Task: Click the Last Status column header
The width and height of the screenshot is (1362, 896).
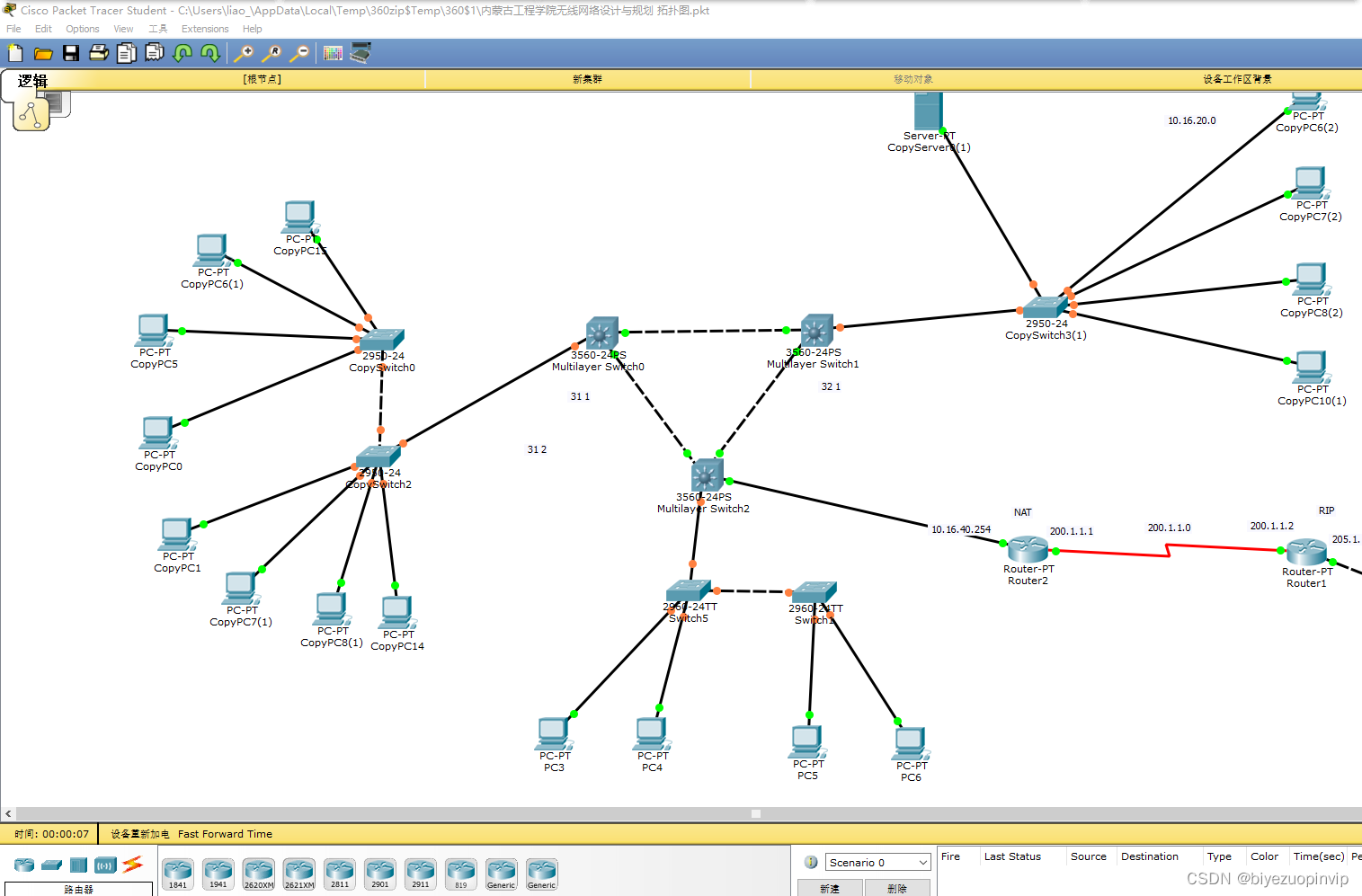Action: (x=1012, y=856)
